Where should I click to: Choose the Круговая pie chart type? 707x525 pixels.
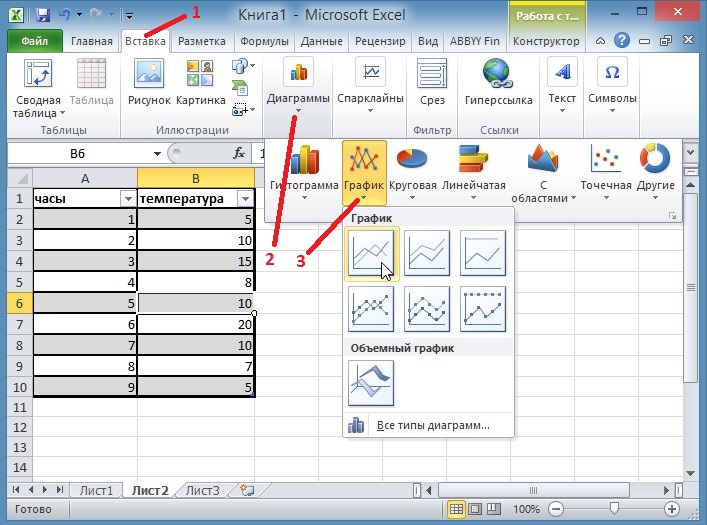pos(412,172)
